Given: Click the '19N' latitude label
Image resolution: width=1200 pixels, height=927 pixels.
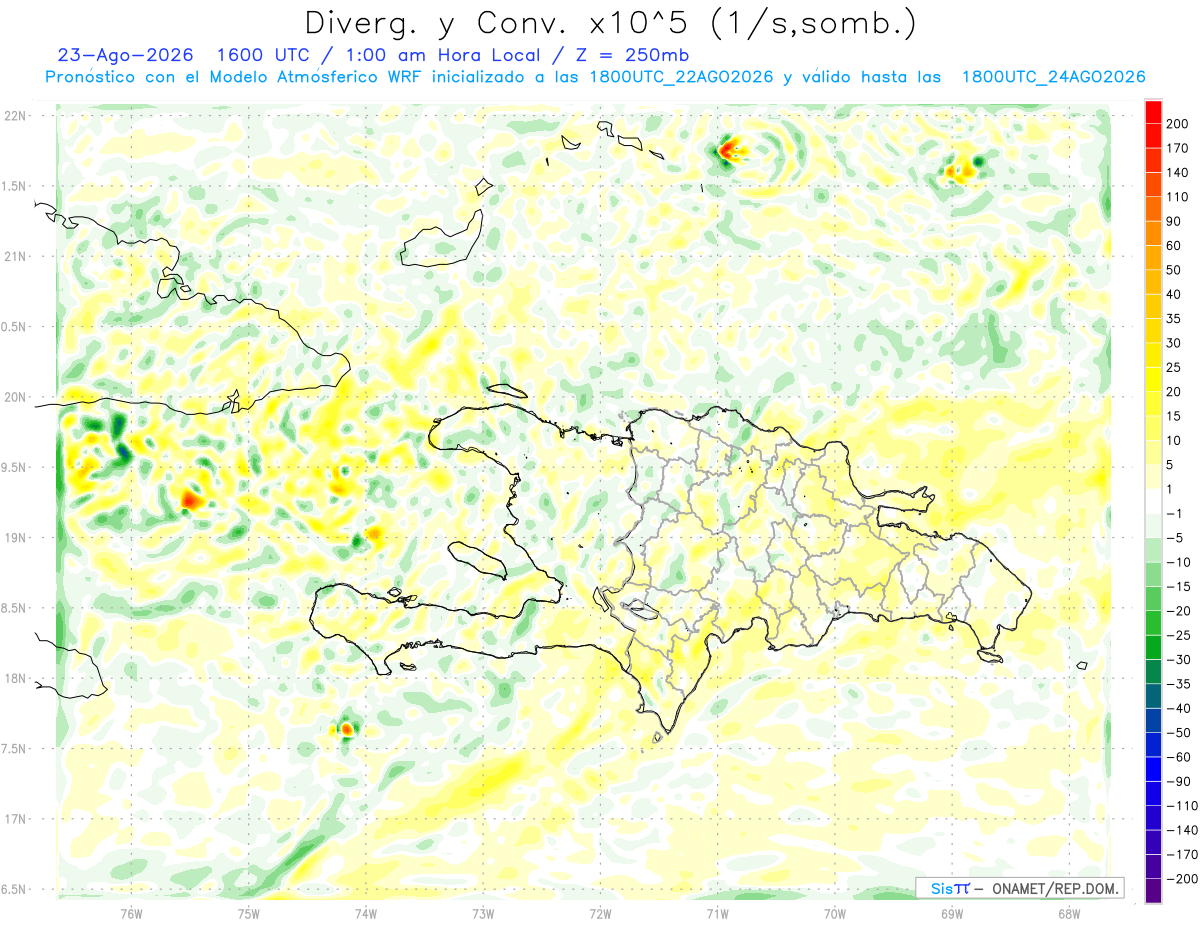Looking at the screenshot, I should tap(15, 537).
